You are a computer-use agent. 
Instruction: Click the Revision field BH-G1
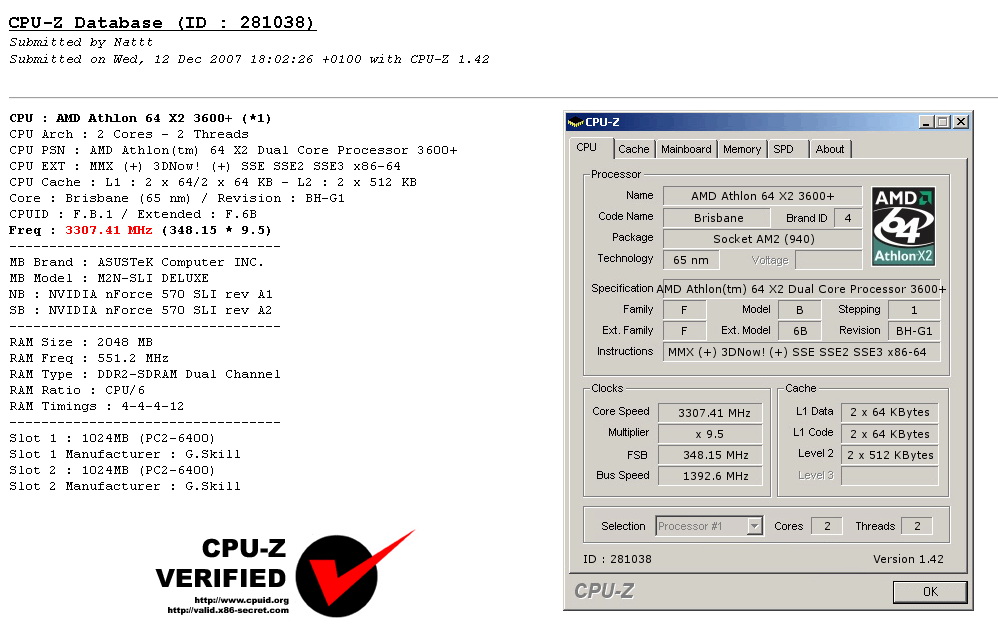coord(914,331)
